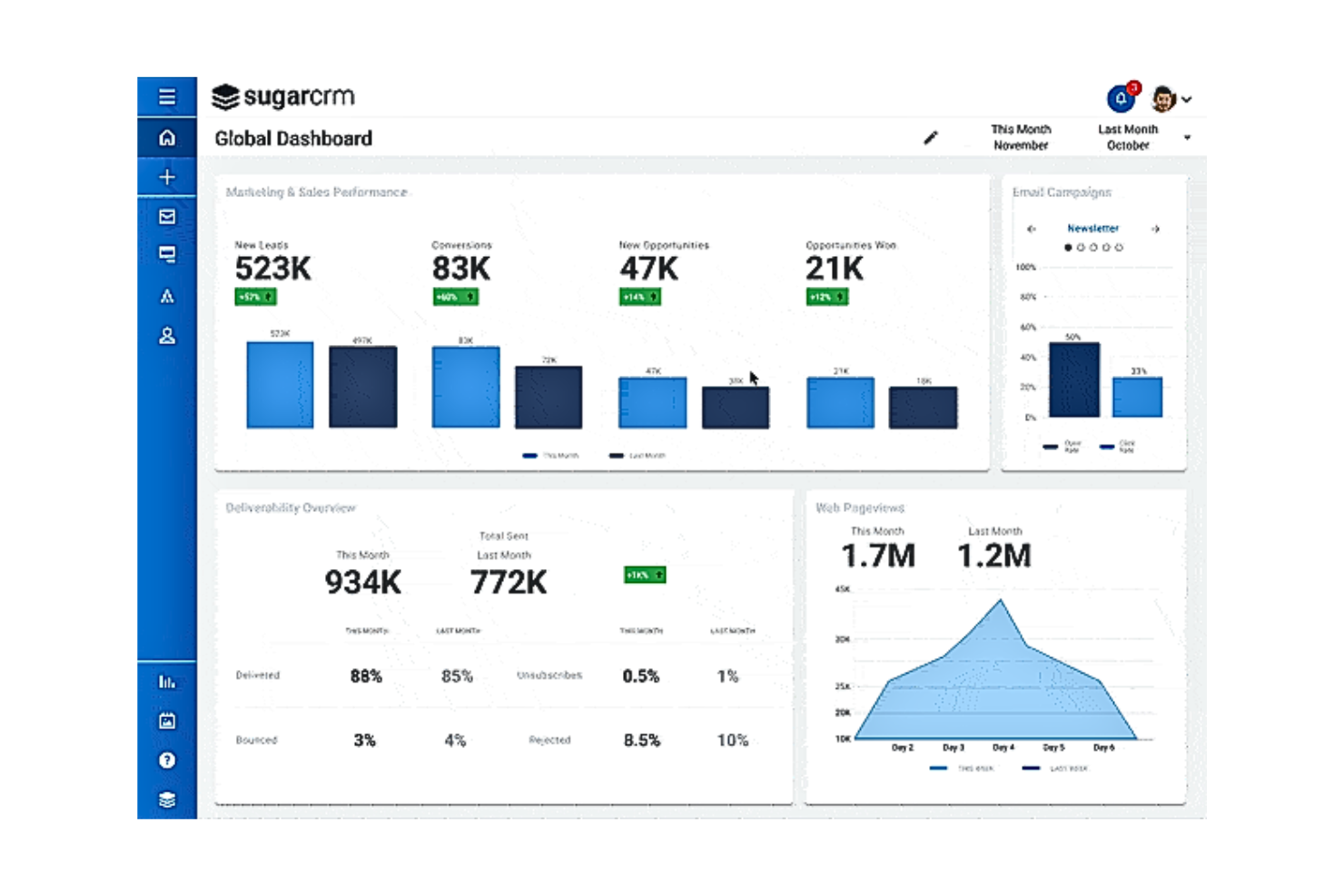
Task: Click the +57% New Leads growth badge
Action: click(x=255, y=297)
